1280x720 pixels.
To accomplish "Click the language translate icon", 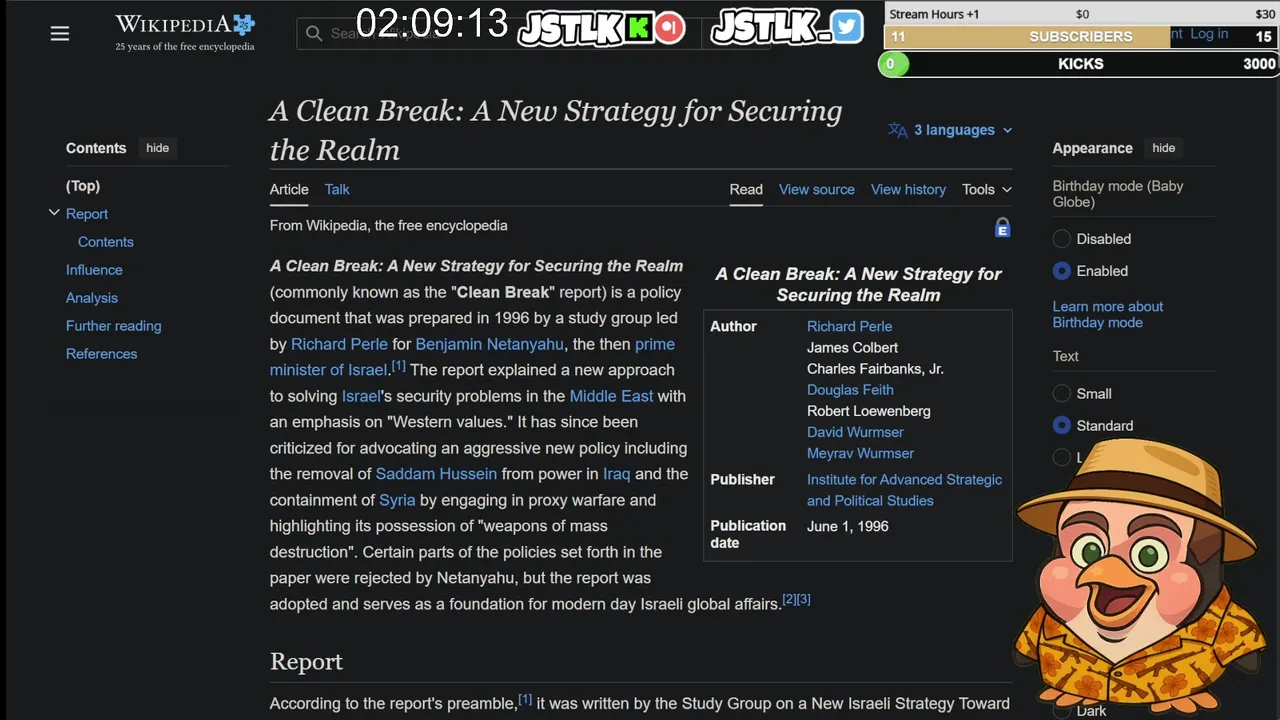I will [x=898, y=130].
